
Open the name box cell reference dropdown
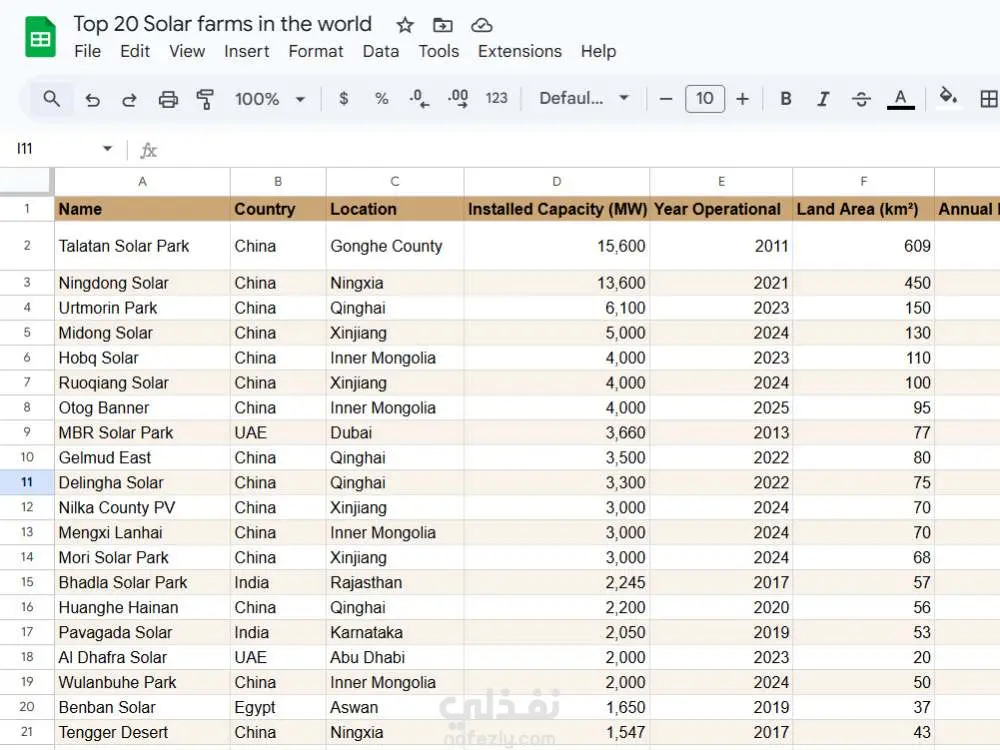click(107, 149)
